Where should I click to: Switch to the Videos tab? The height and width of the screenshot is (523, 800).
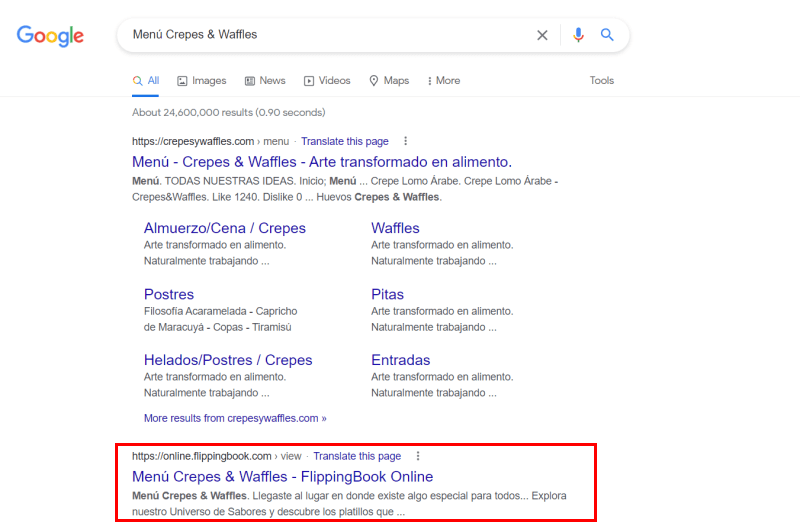coord(327,81)
